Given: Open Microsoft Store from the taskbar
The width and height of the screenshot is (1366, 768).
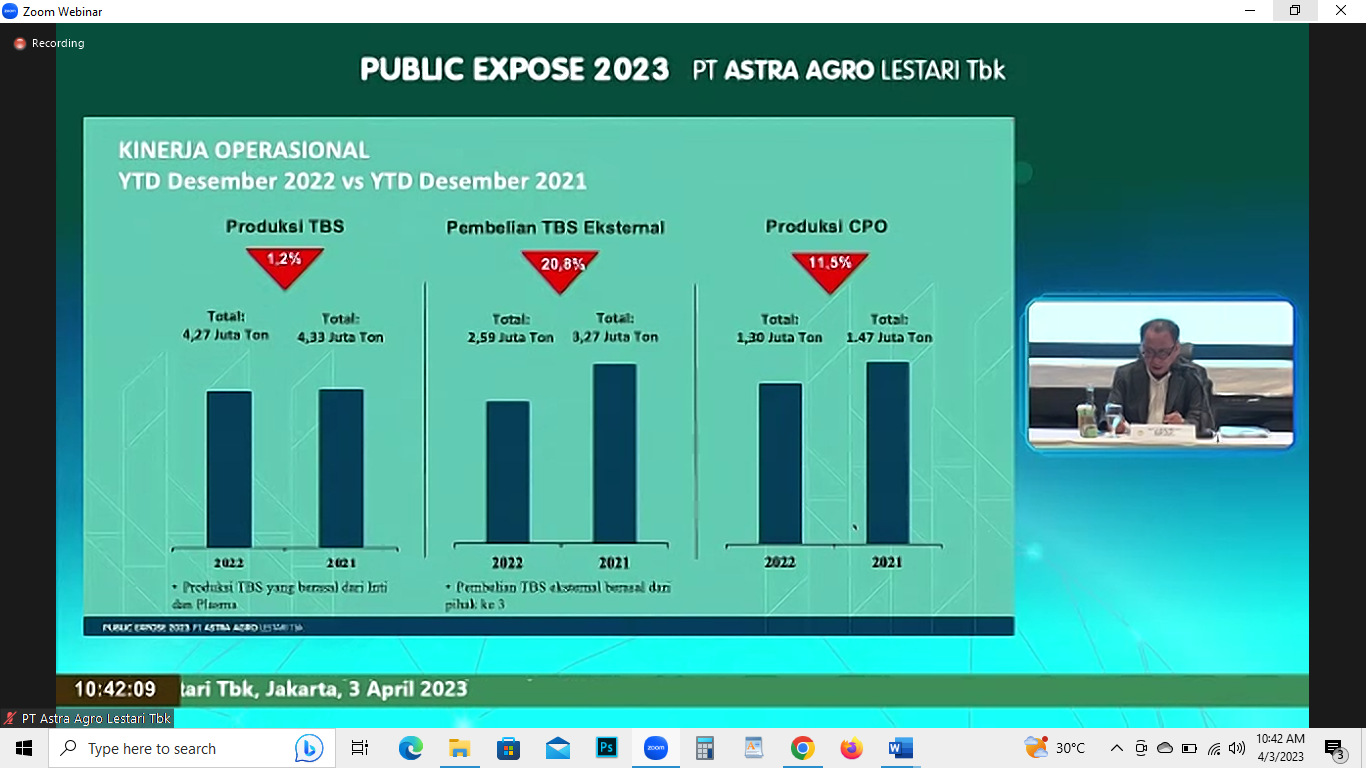Looking at the screenshot, I should (x=508, y=748).
